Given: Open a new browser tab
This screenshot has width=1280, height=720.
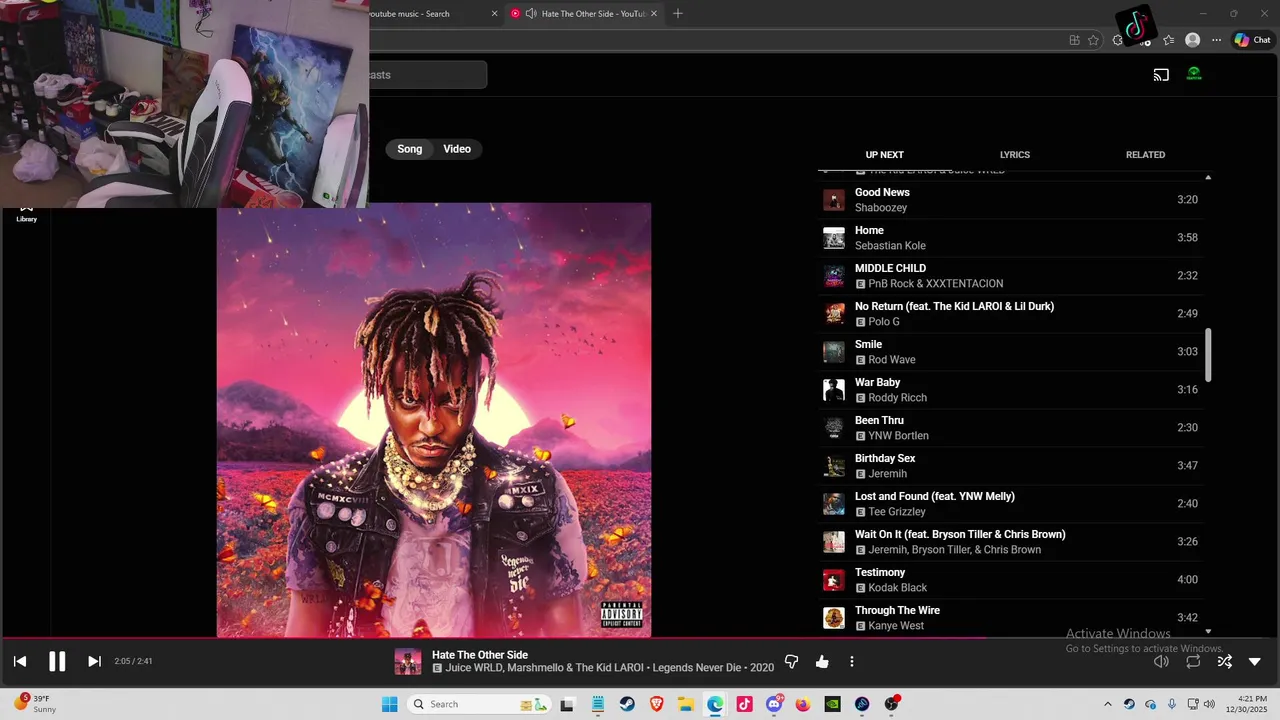Looking at the screenshot, I should [678, 13].
